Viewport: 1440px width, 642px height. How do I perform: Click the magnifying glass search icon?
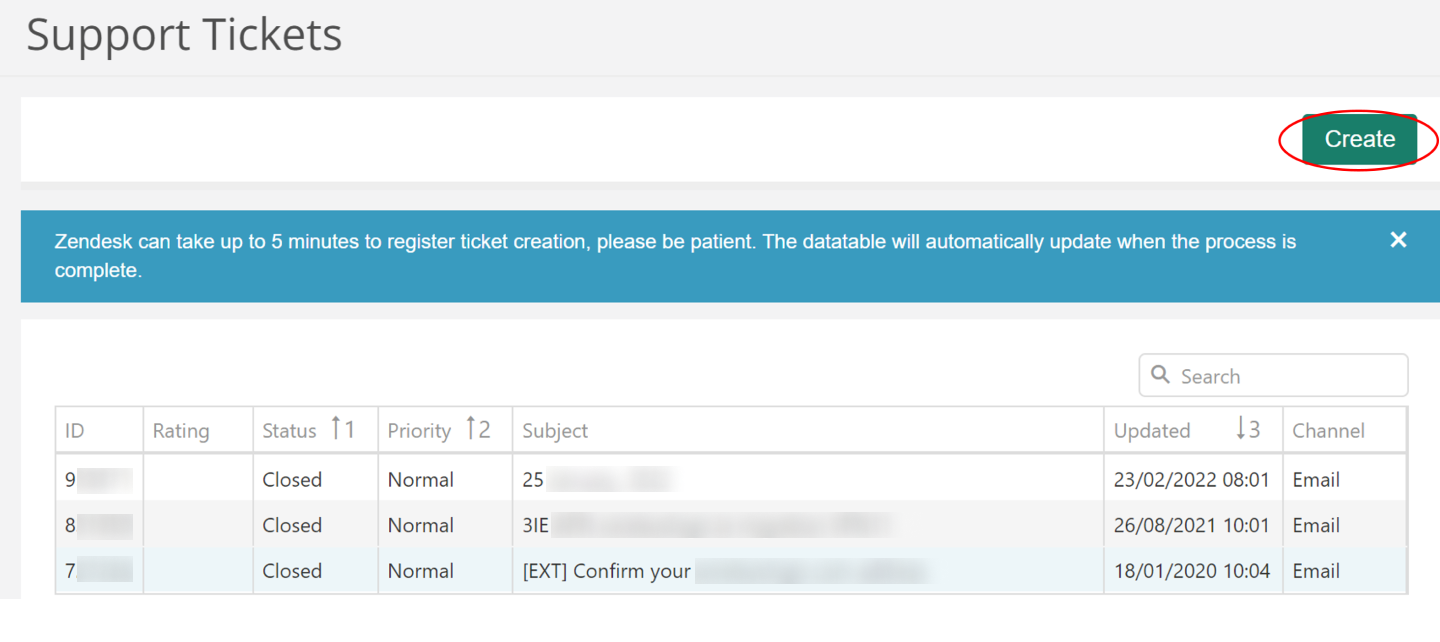tap(1160, 375)
